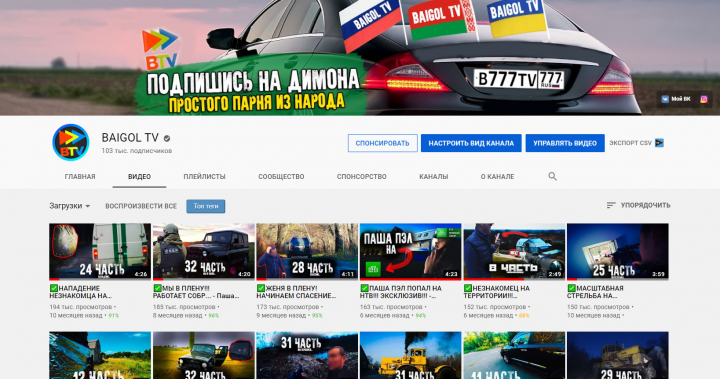
Task: Click the '91%' like rating
Action: 113,316
